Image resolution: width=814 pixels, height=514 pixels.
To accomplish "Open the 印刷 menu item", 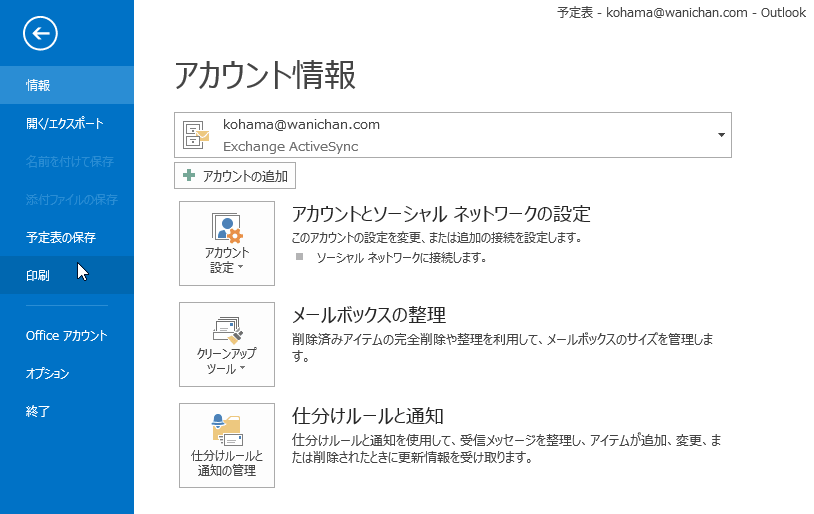I will click(x=67, y=275).
